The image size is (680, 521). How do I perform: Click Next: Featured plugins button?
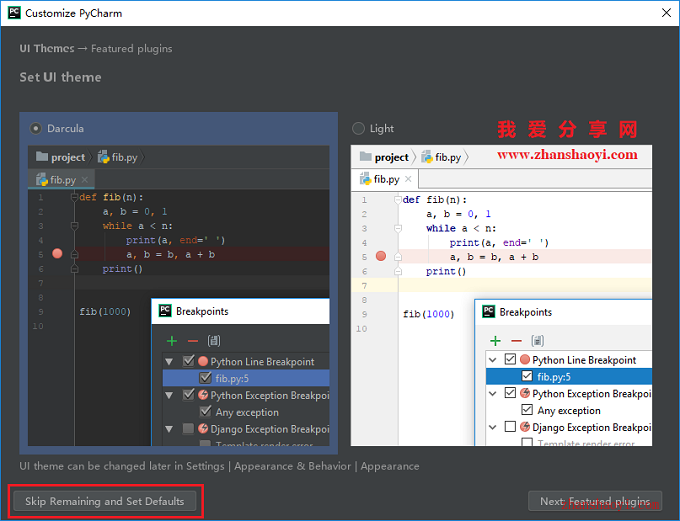pos(595,501)
